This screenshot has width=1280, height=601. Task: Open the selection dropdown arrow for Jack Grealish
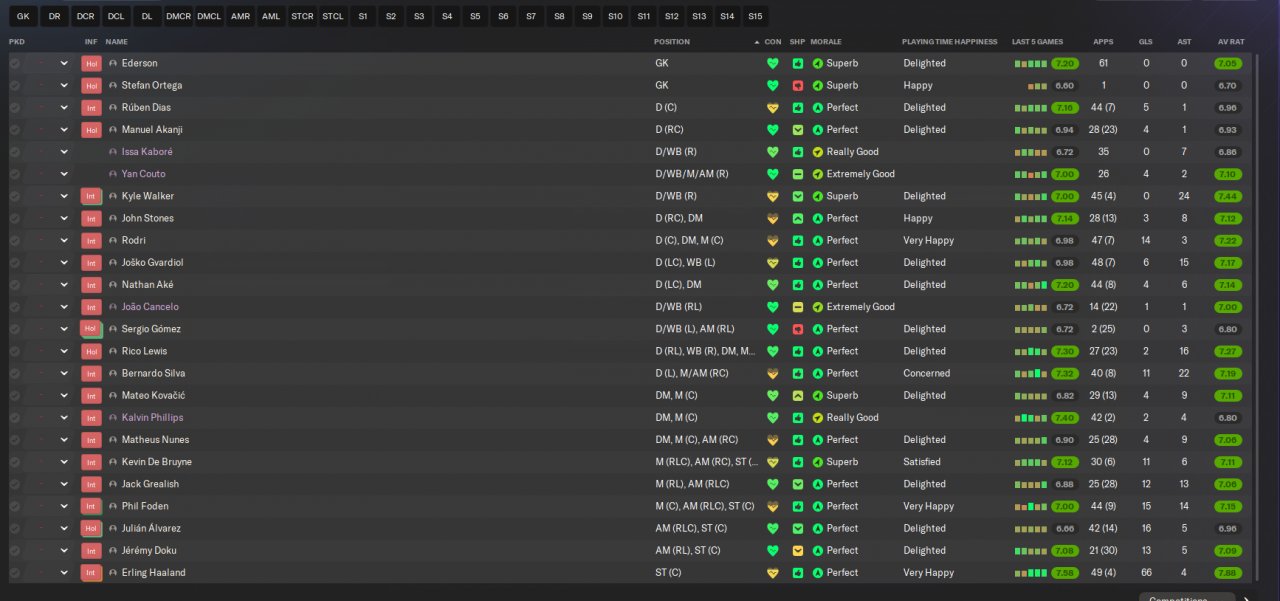(64, 484)
